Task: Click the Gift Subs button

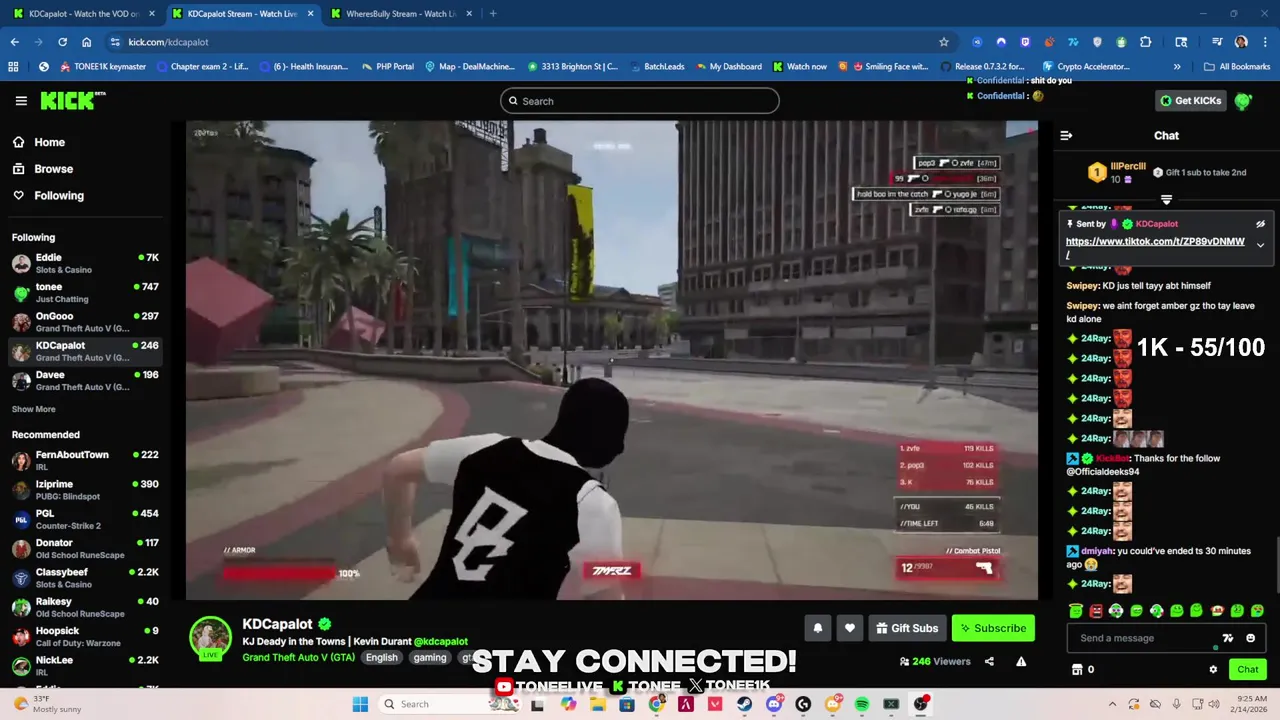Action: (907, 628)
